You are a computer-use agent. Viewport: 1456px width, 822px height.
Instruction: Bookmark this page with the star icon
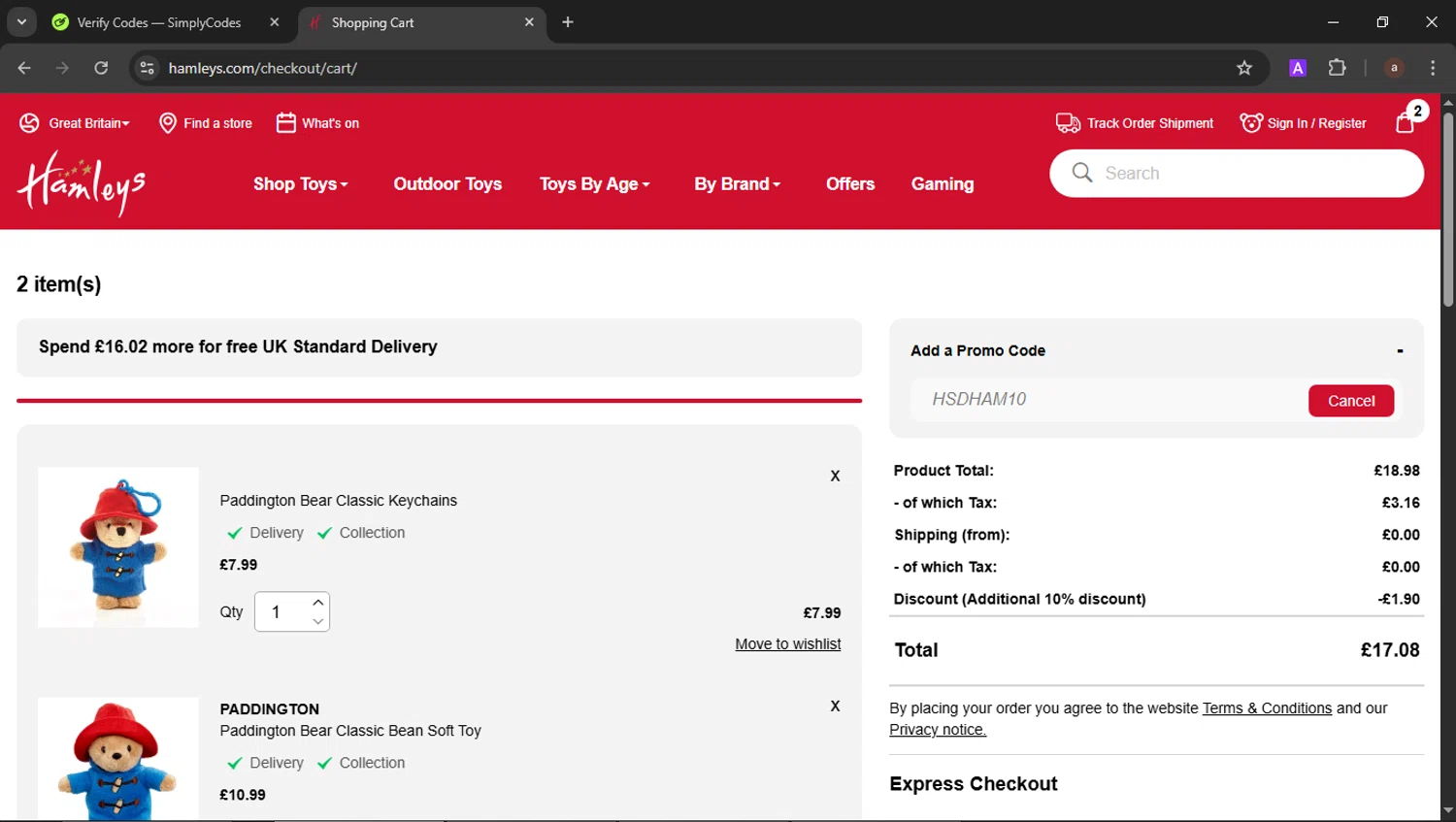pos(1244,68)
